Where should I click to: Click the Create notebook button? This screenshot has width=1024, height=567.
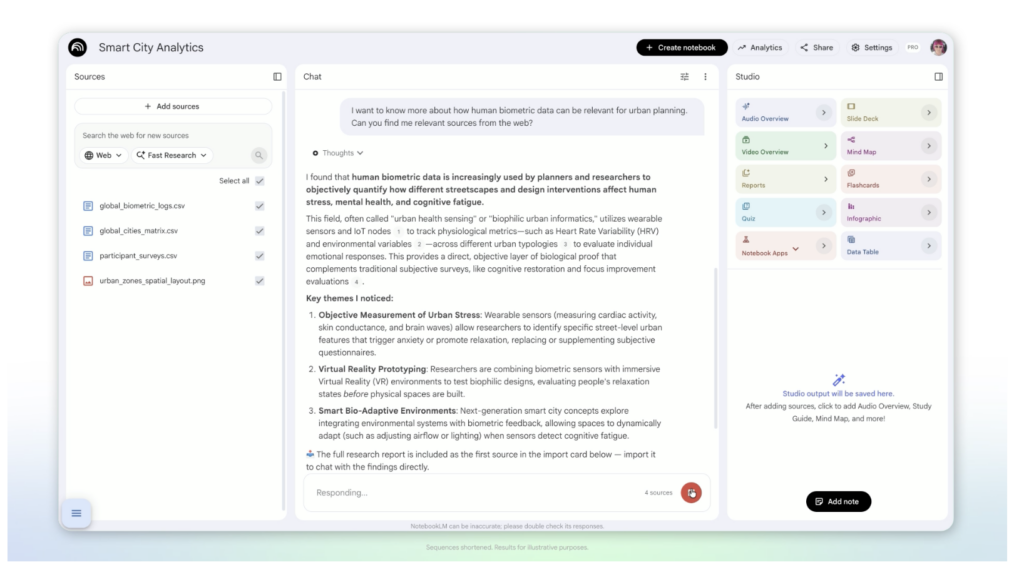tap(682, 47)
